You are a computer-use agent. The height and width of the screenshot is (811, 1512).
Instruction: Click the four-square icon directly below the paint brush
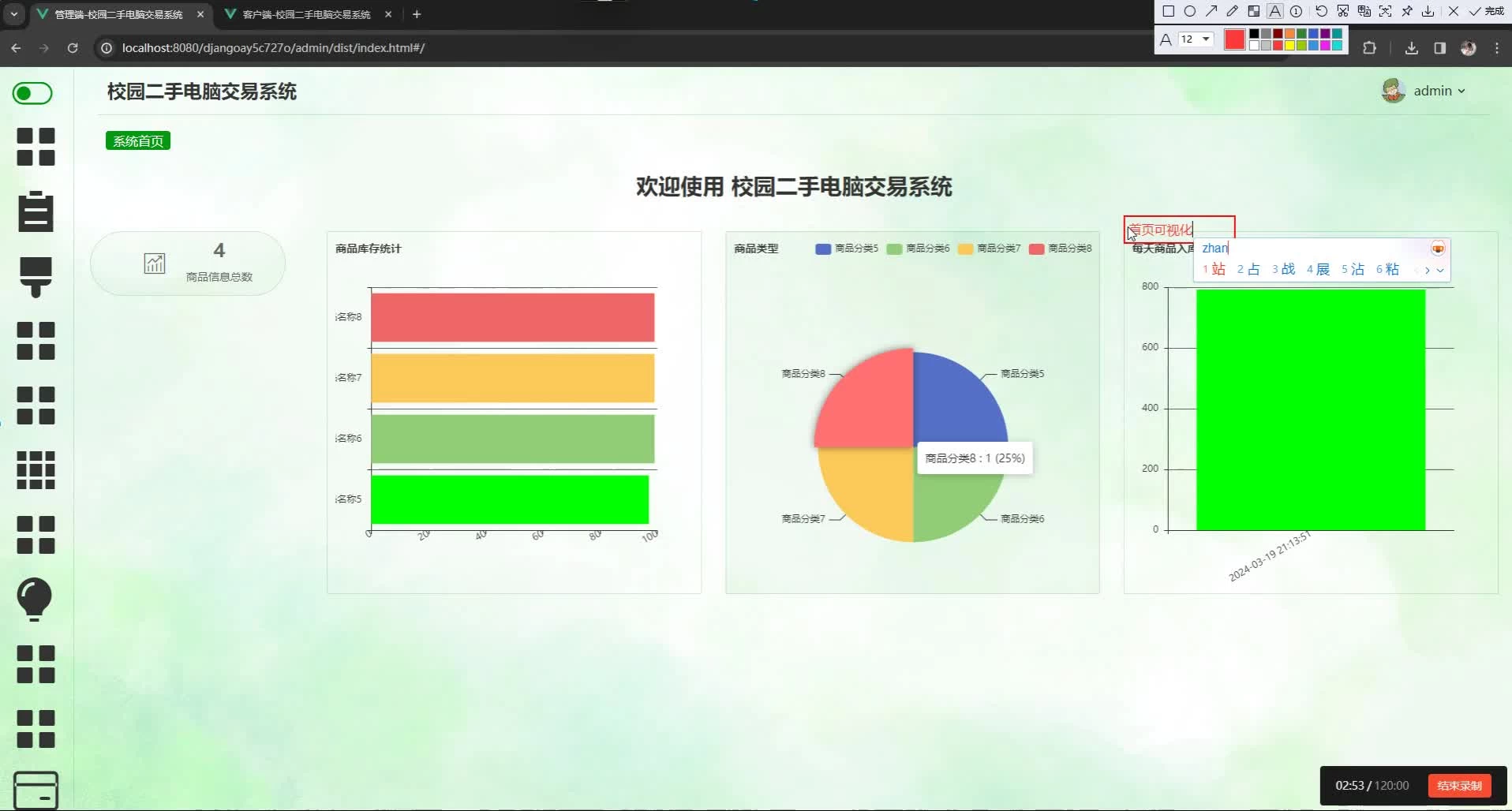coord(36,341)
